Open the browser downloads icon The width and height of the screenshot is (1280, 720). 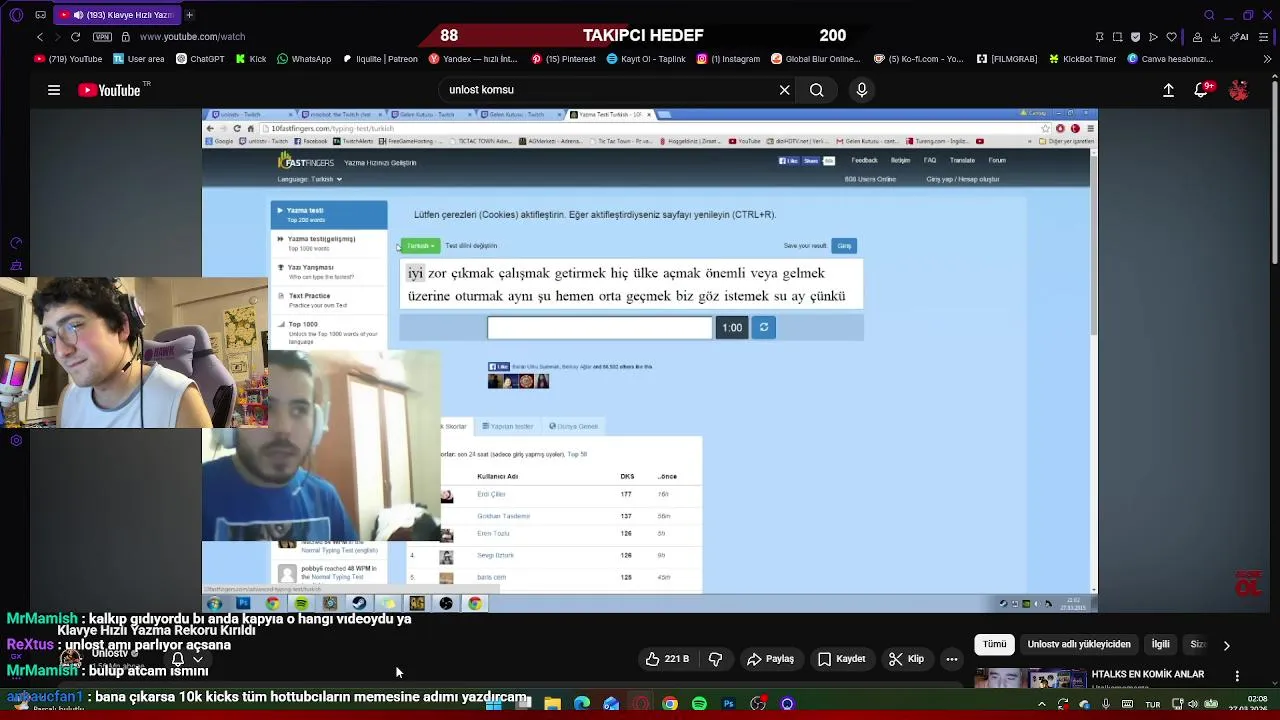tap(1215, 37)
